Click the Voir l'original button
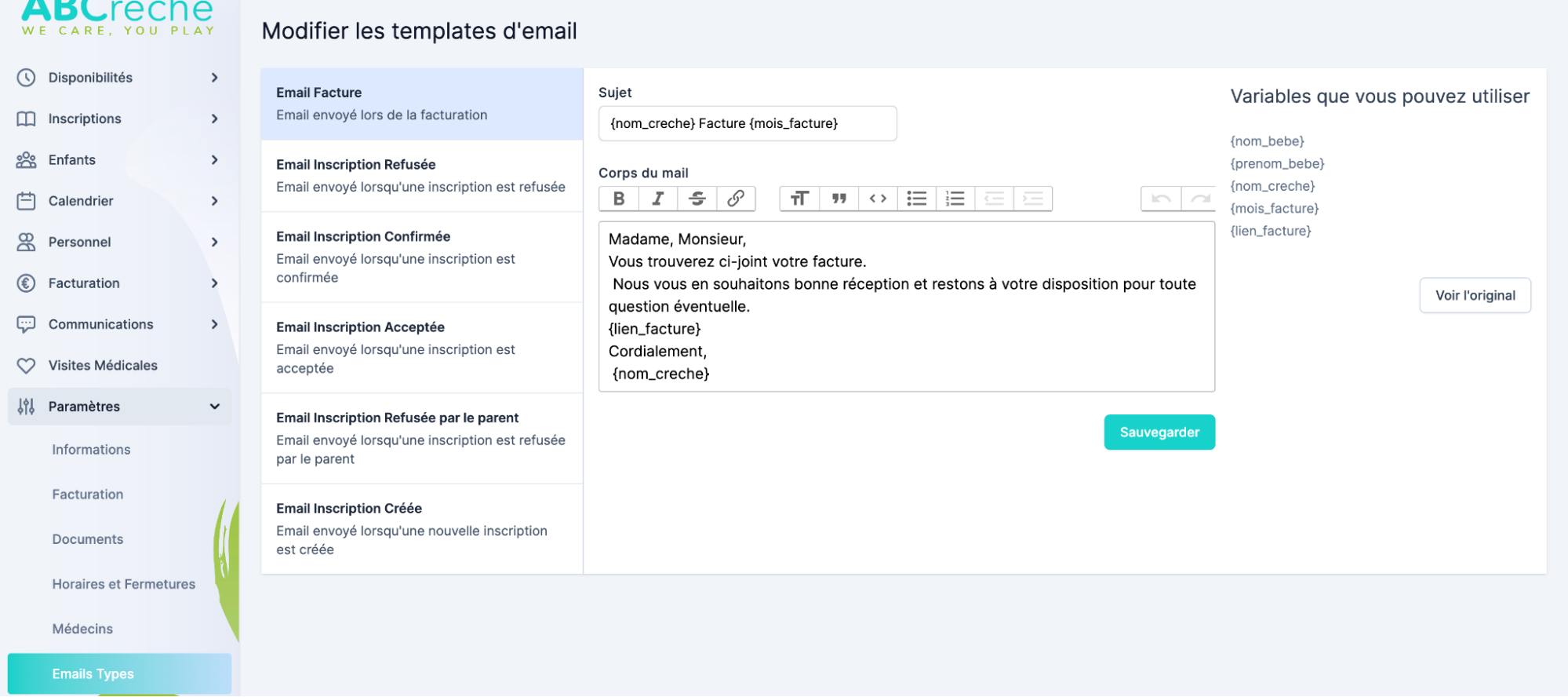 [1475, 295]
